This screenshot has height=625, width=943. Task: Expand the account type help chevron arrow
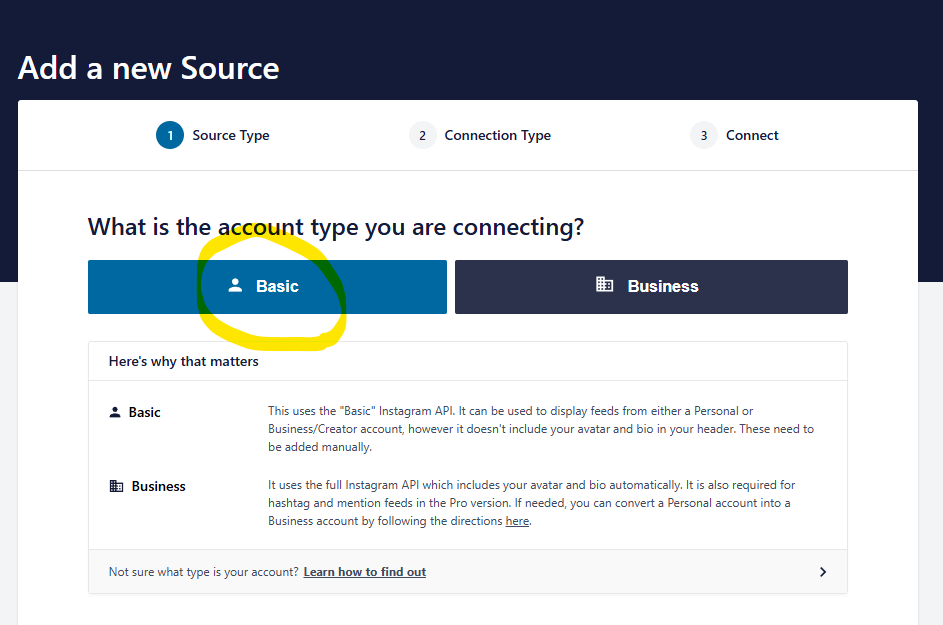[823, 572]
